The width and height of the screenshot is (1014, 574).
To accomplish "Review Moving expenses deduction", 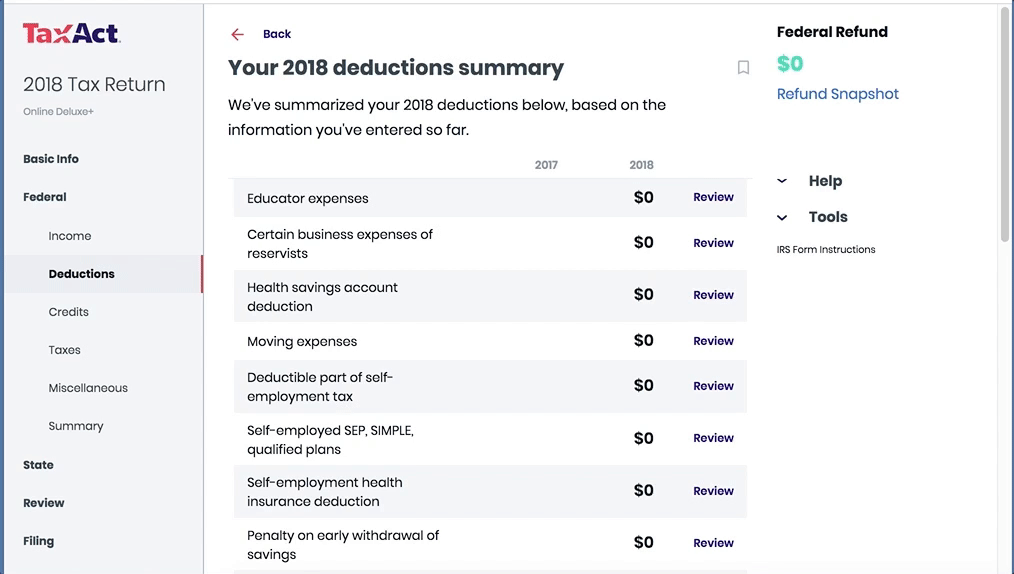I will 713,341.
